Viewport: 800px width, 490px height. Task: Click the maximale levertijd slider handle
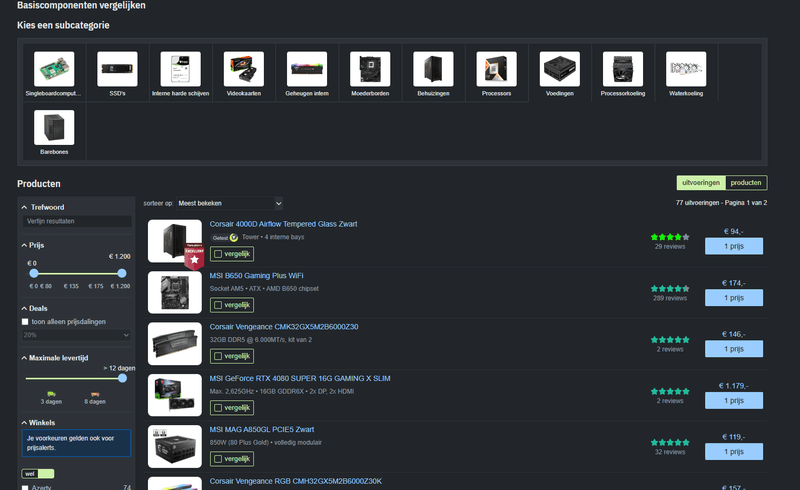[122, 378]
